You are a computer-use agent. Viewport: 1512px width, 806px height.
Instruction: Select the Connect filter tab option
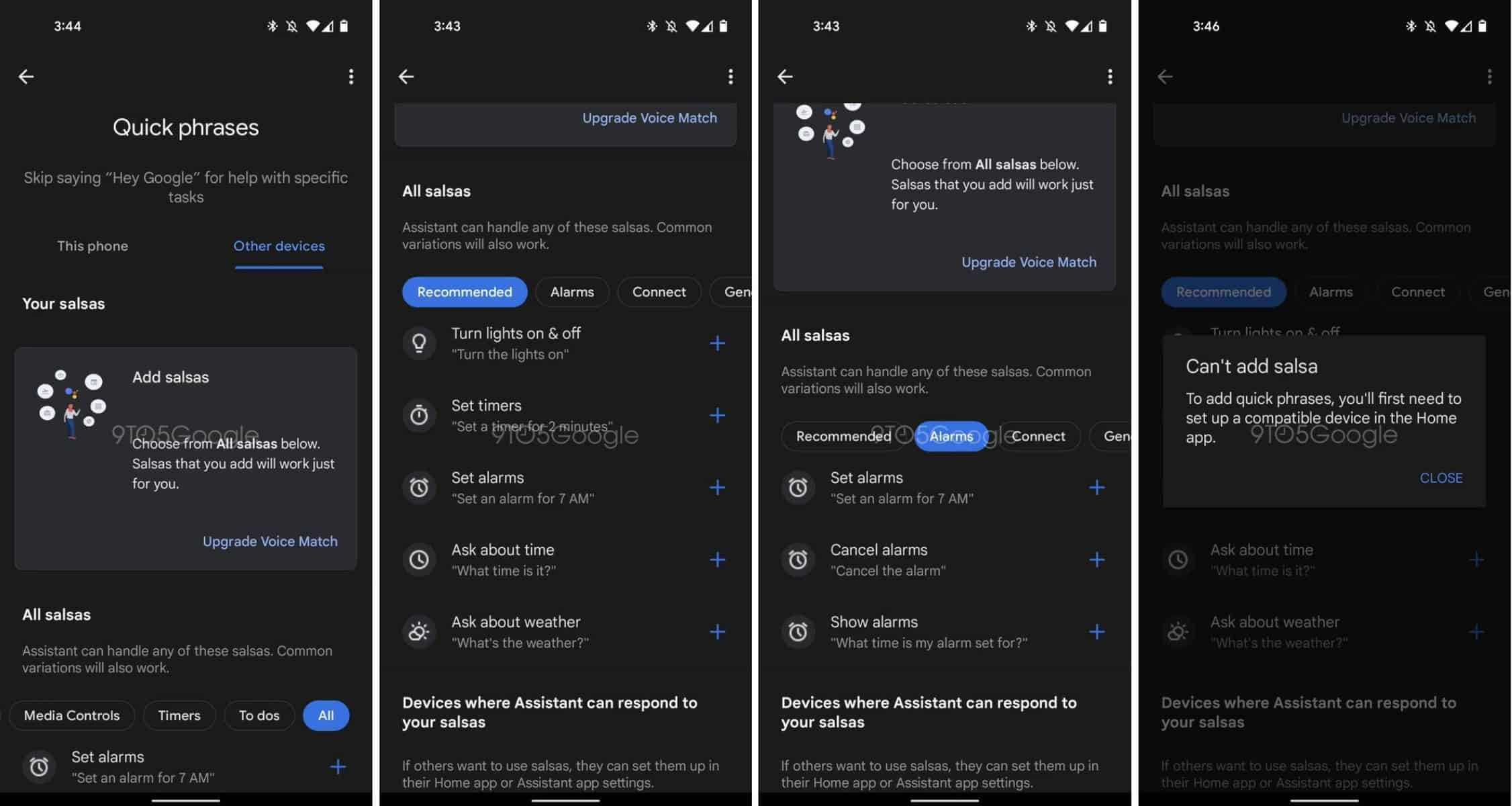pos(658,292)
